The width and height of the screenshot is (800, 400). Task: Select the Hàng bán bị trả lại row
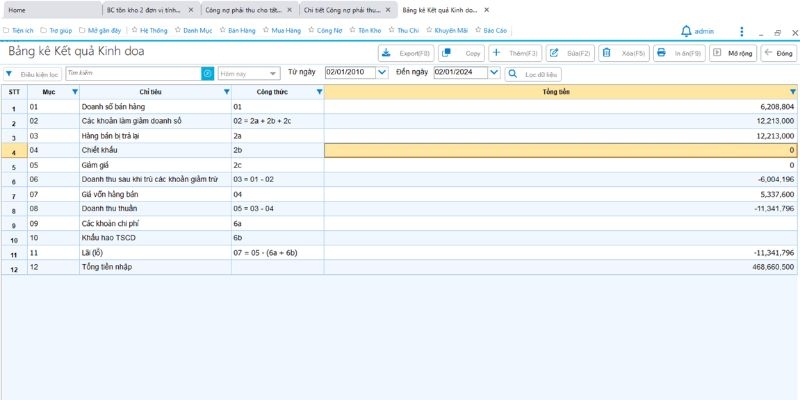(399, 136)
